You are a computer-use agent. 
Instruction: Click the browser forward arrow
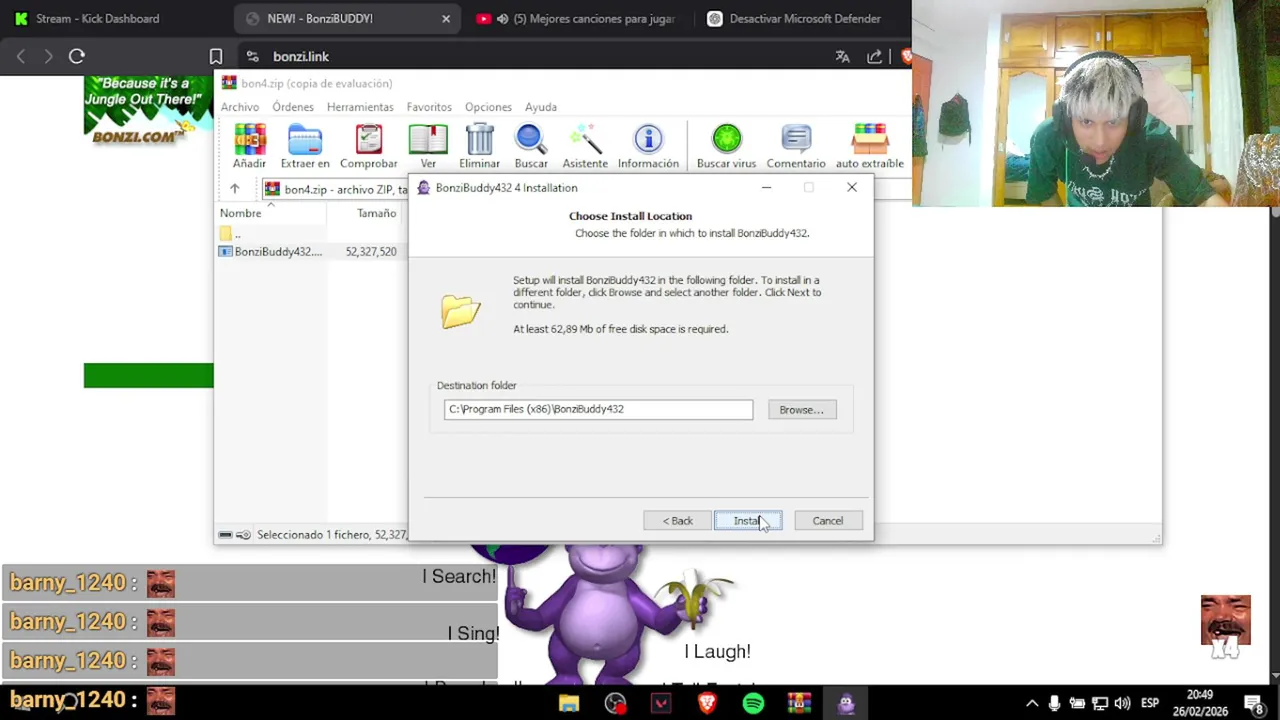pyautogui.click(x=48, y=56)
